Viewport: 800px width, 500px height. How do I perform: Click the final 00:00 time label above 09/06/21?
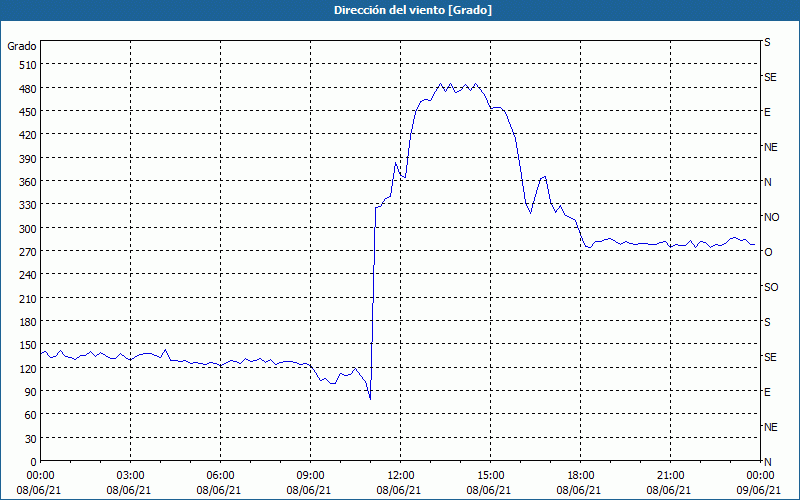[760, 476]
